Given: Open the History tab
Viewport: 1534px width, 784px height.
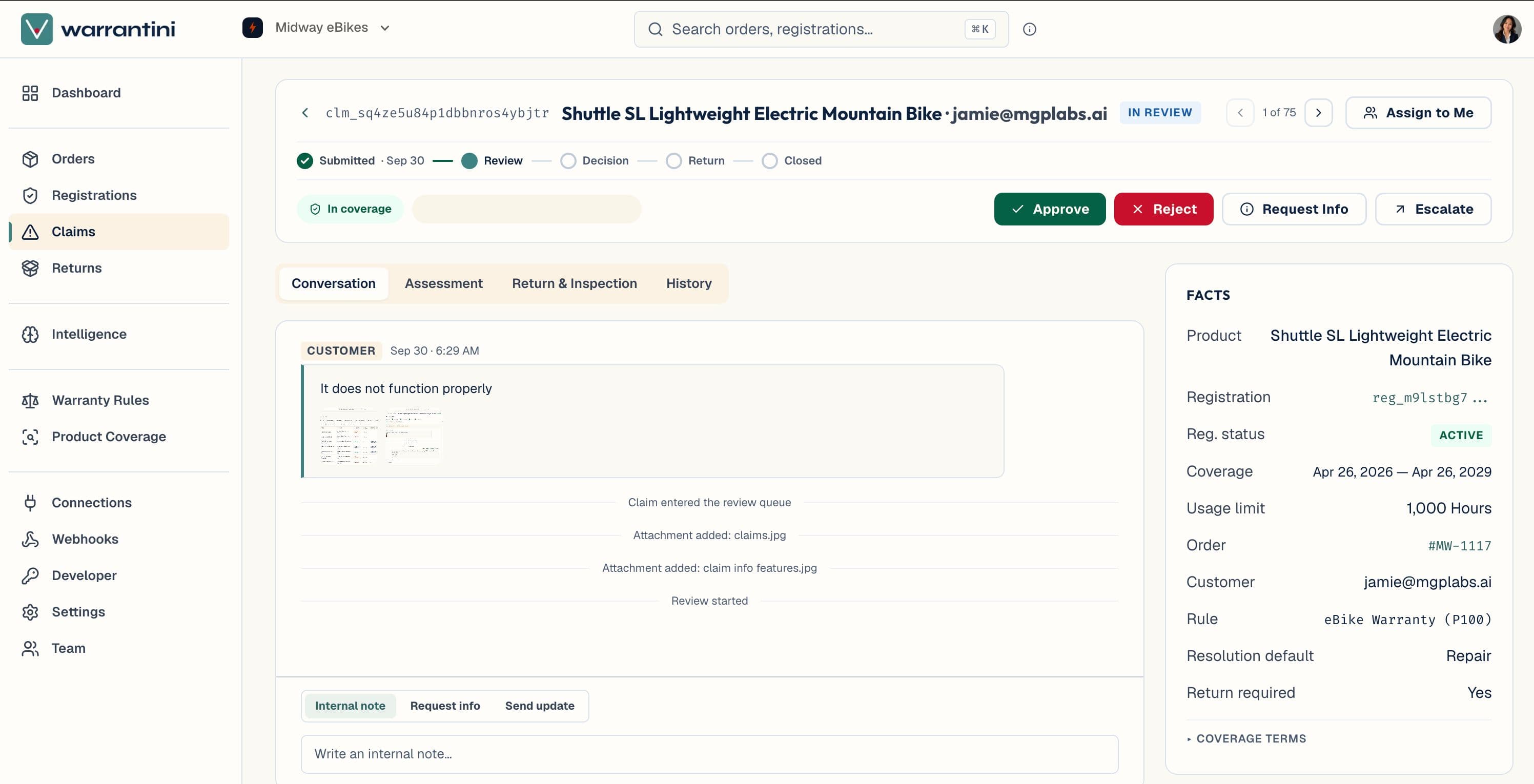Looking at the screenshot, I should pos(688,283).
